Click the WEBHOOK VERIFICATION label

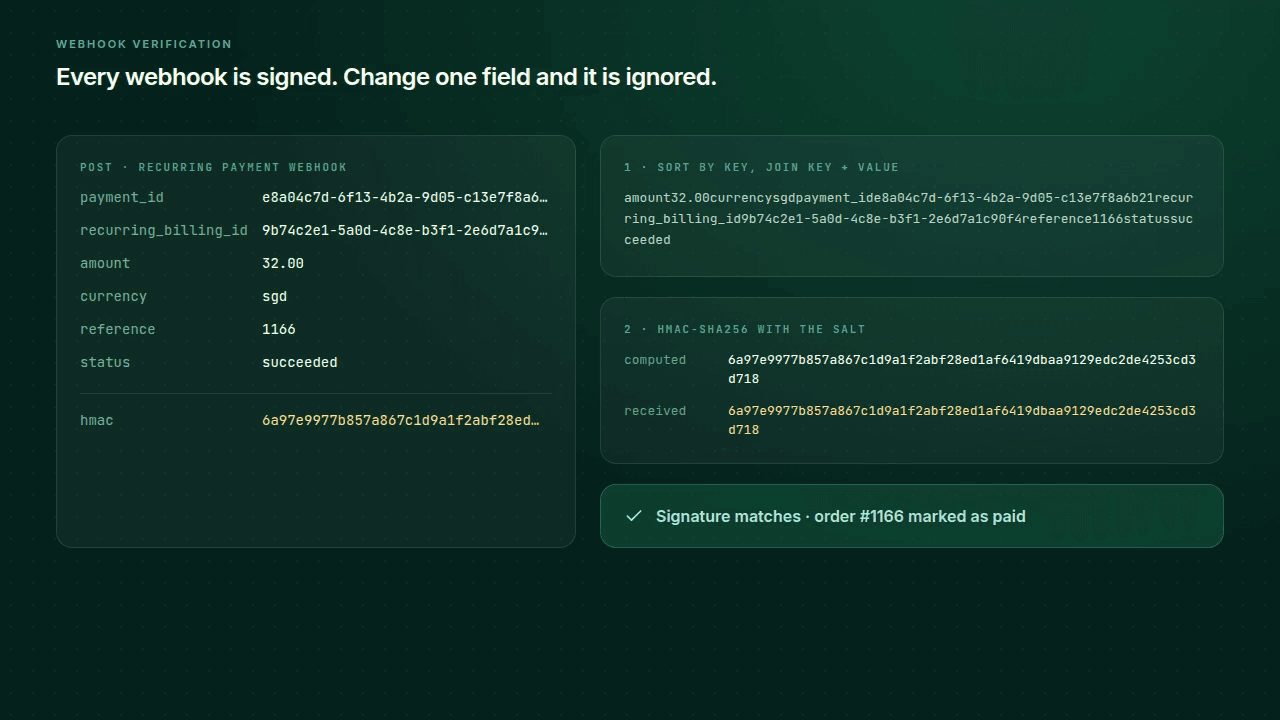coord(144,44)
